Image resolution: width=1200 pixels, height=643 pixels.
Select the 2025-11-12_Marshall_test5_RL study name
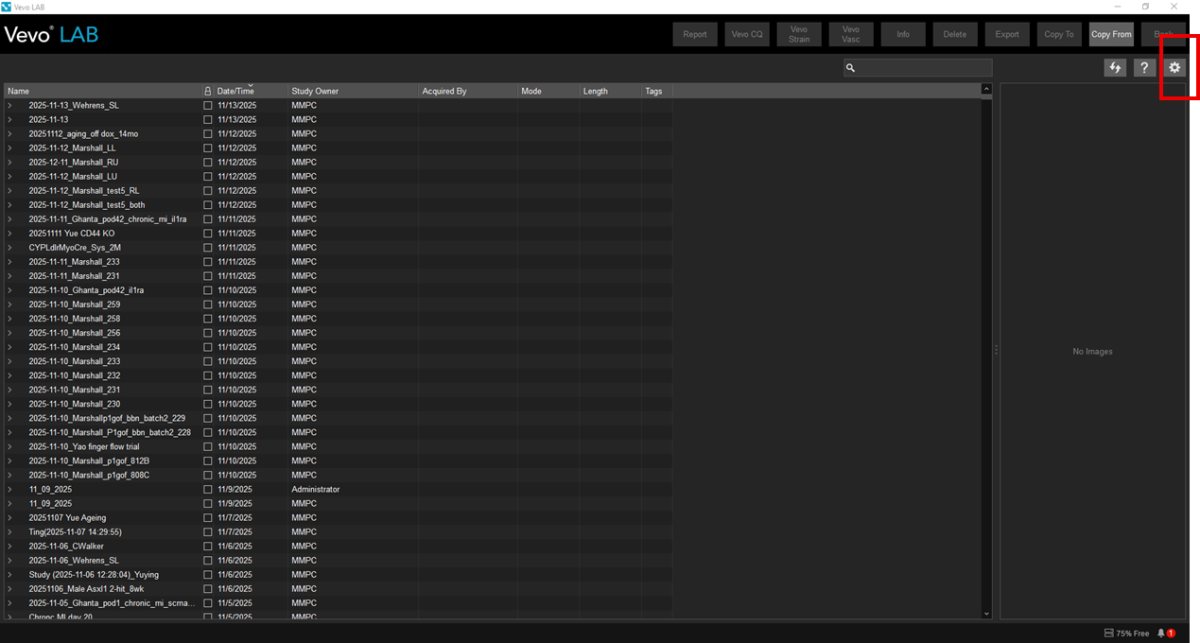click(84, 190)
